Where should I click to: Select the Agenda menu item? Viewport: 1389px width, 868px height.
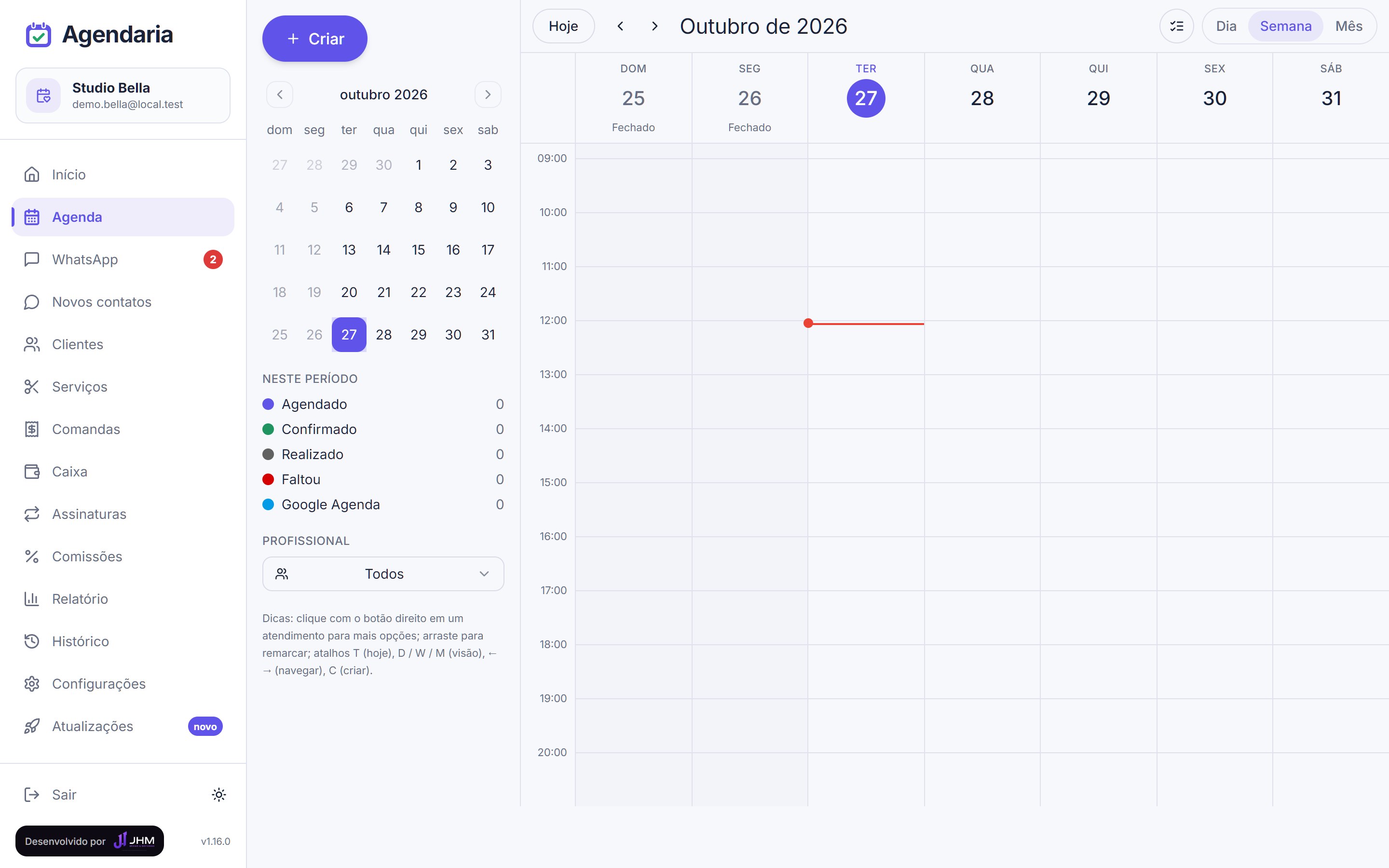[x=123, y=217]
